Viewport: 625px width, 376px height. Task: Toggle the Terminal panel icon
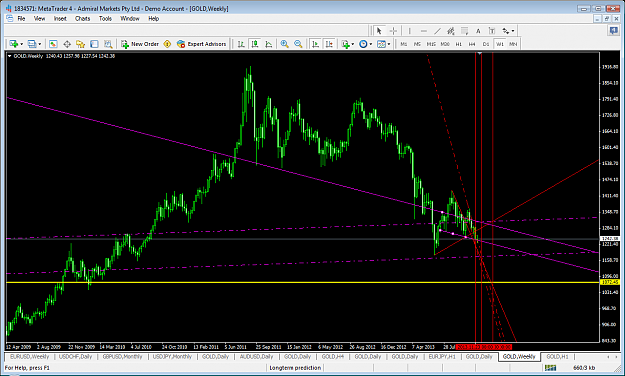(x=94, y=44)
